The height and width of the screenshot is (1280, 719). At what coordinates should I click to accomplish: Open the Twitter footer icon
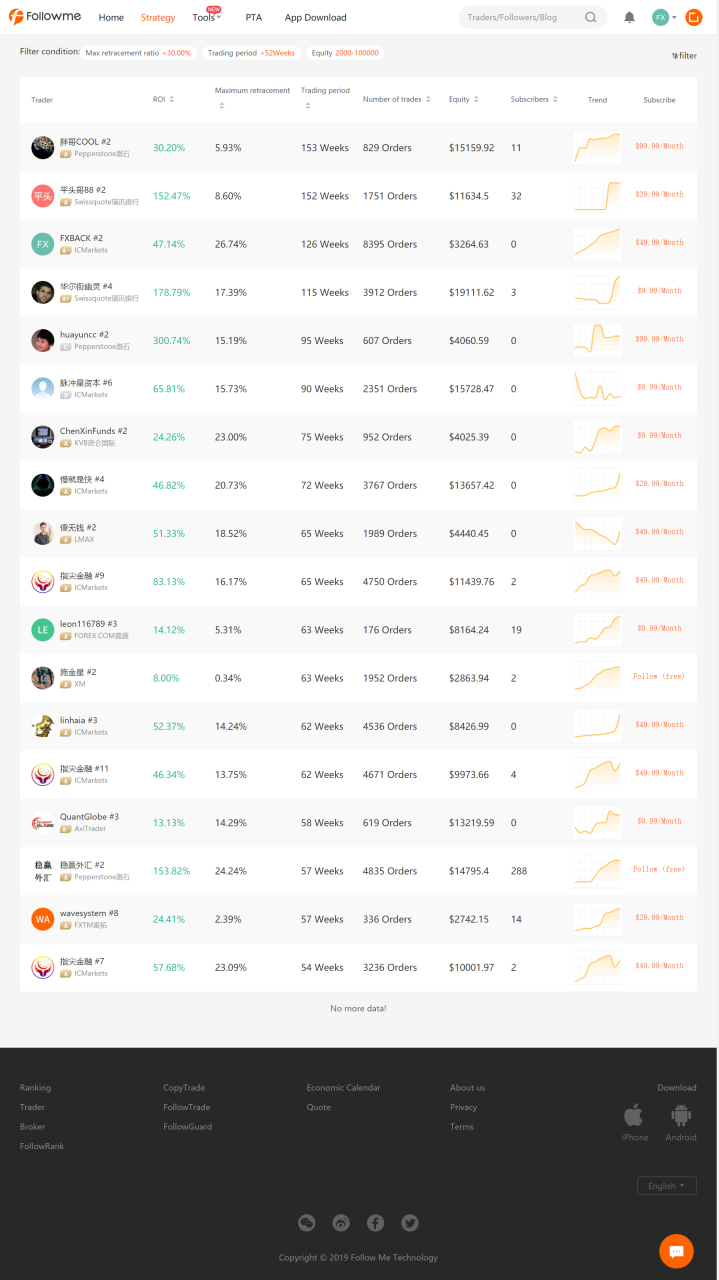click(x=409, y=1222)
